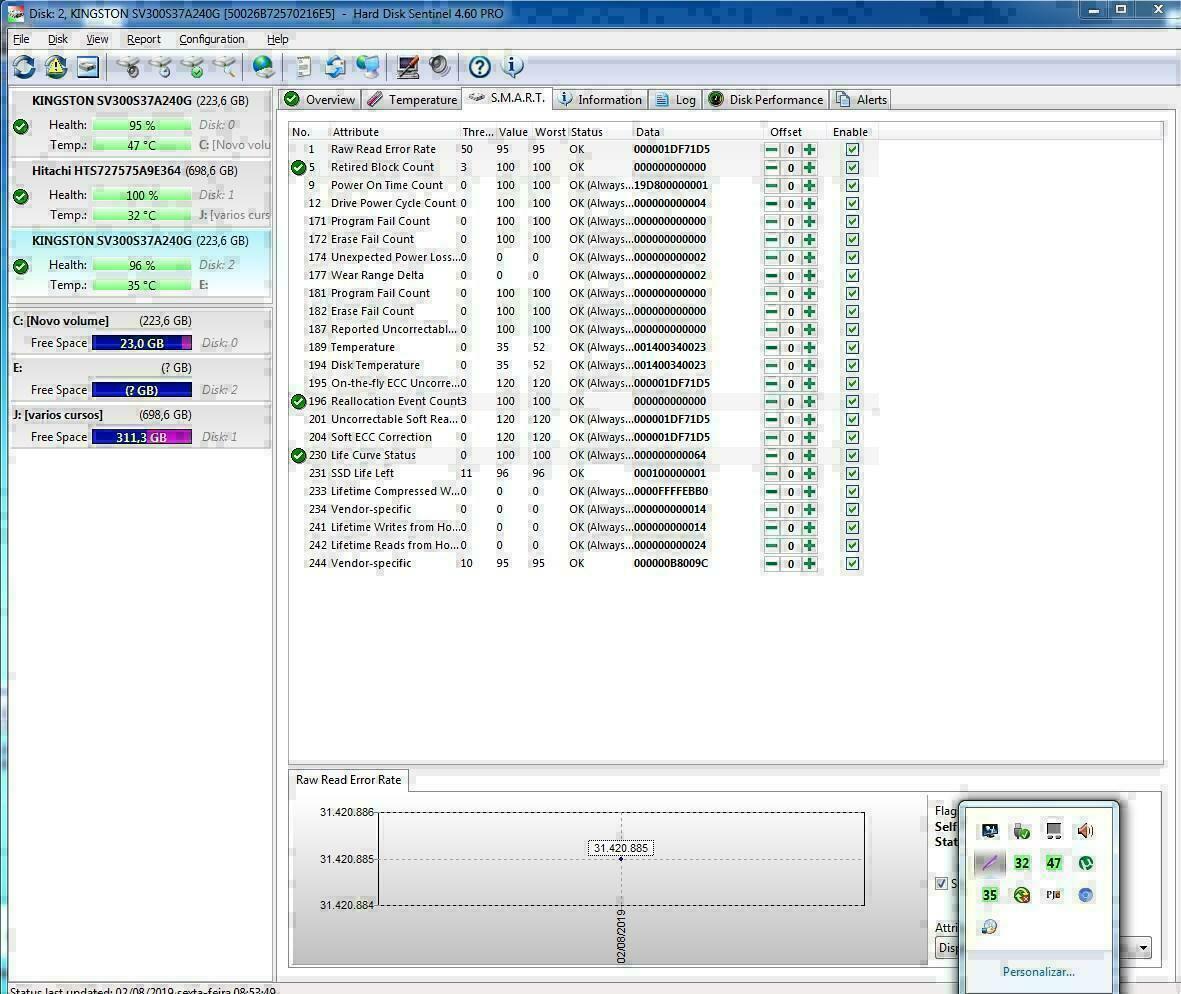Click the temperature 32 tray icon

click(1021, 863)
